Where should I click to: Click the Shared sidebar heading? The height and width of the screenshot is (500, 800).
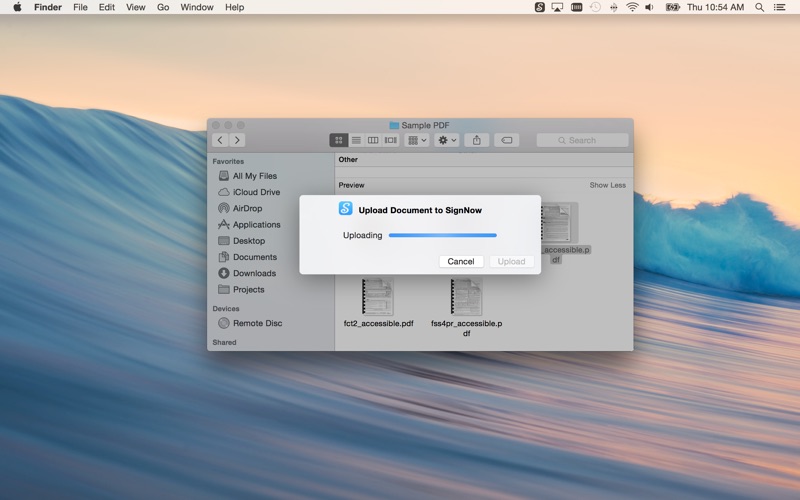click(224, 342)
